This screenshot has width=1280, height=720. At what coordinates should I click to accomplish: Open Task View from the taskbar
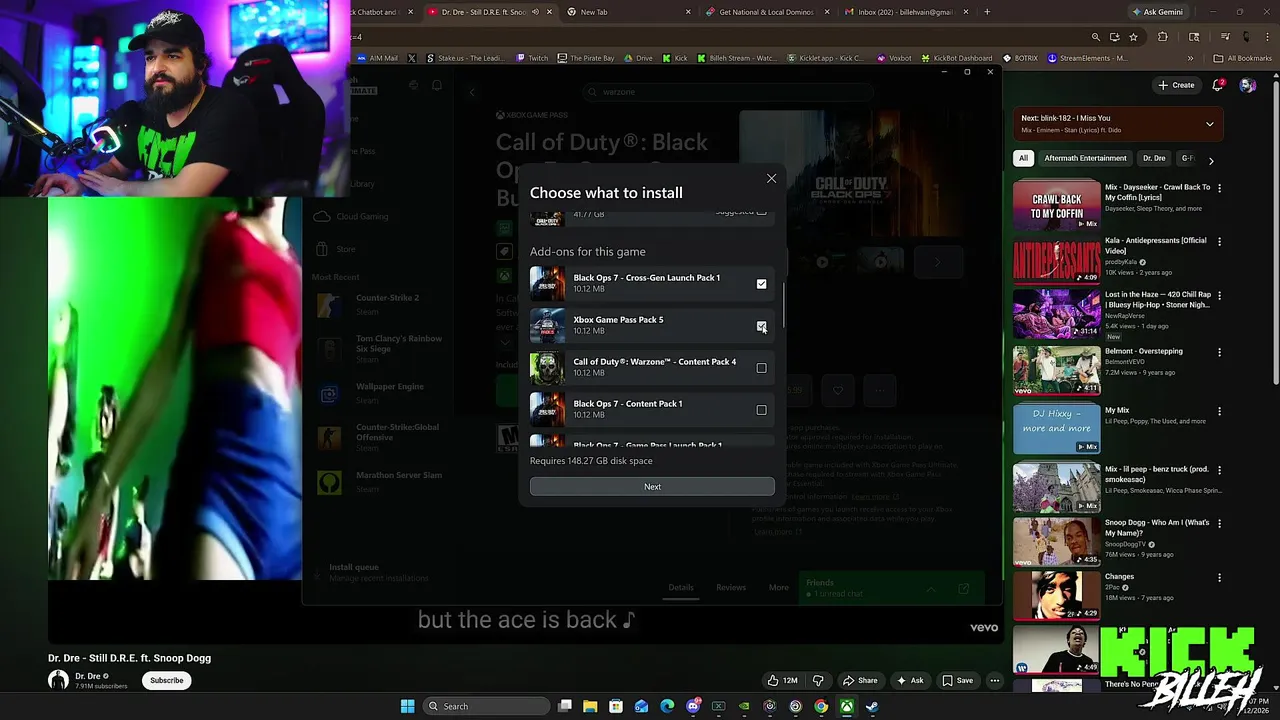pos(565,706)
